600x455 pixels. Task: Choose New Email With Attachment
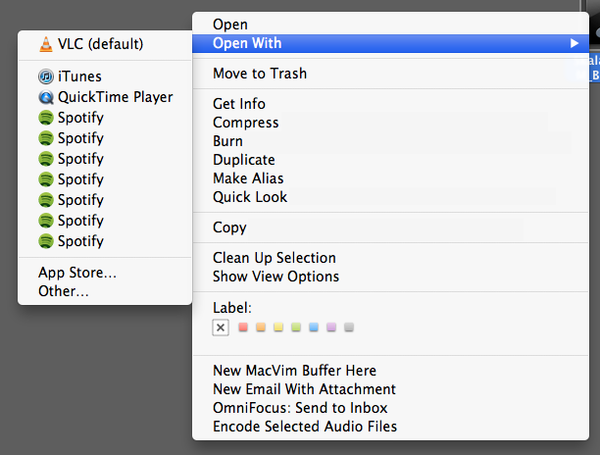coord(390,389)
